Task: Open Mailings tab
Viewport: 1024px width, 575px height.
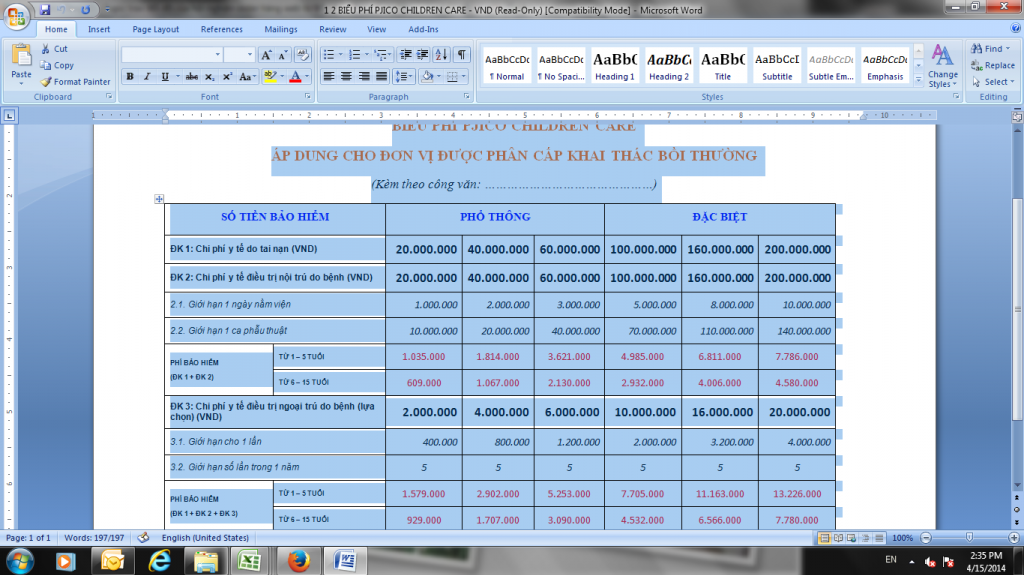Action: click(x=281, y=29)
